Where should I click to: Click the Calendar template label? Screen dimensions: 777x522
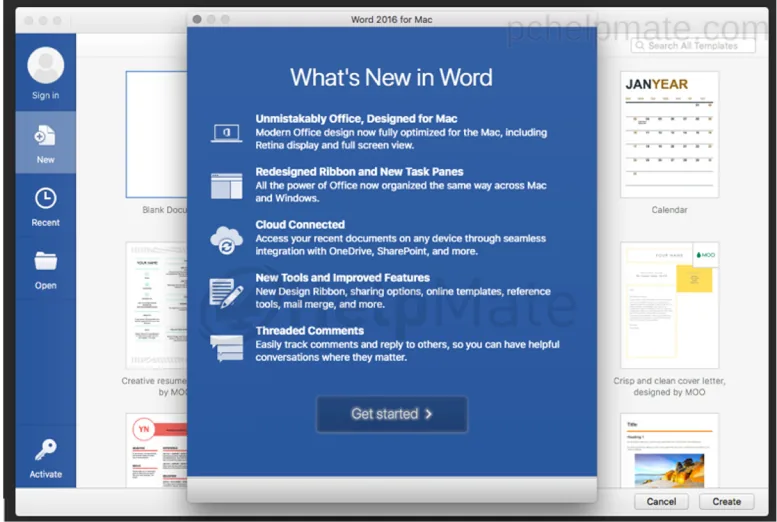coord(669,210)
